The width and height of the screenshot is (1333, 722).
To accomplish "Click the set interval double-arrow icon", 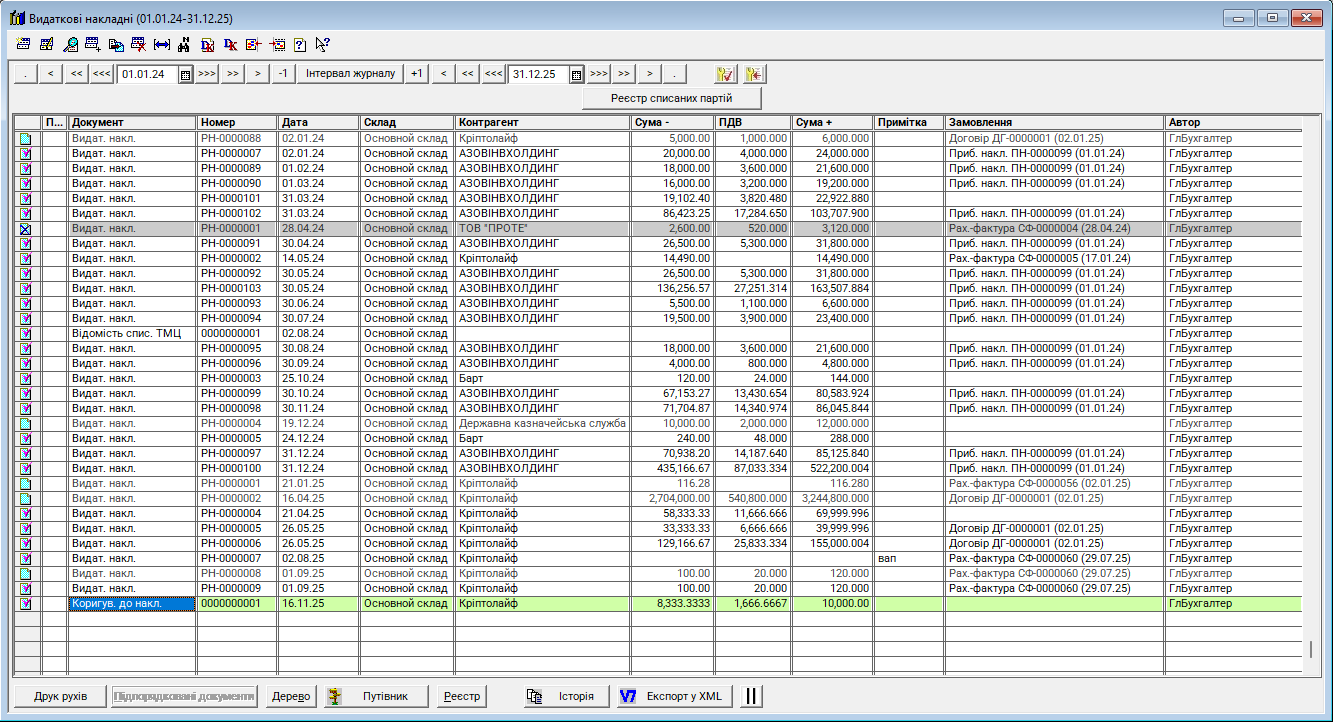I will [x=162, y=44].
